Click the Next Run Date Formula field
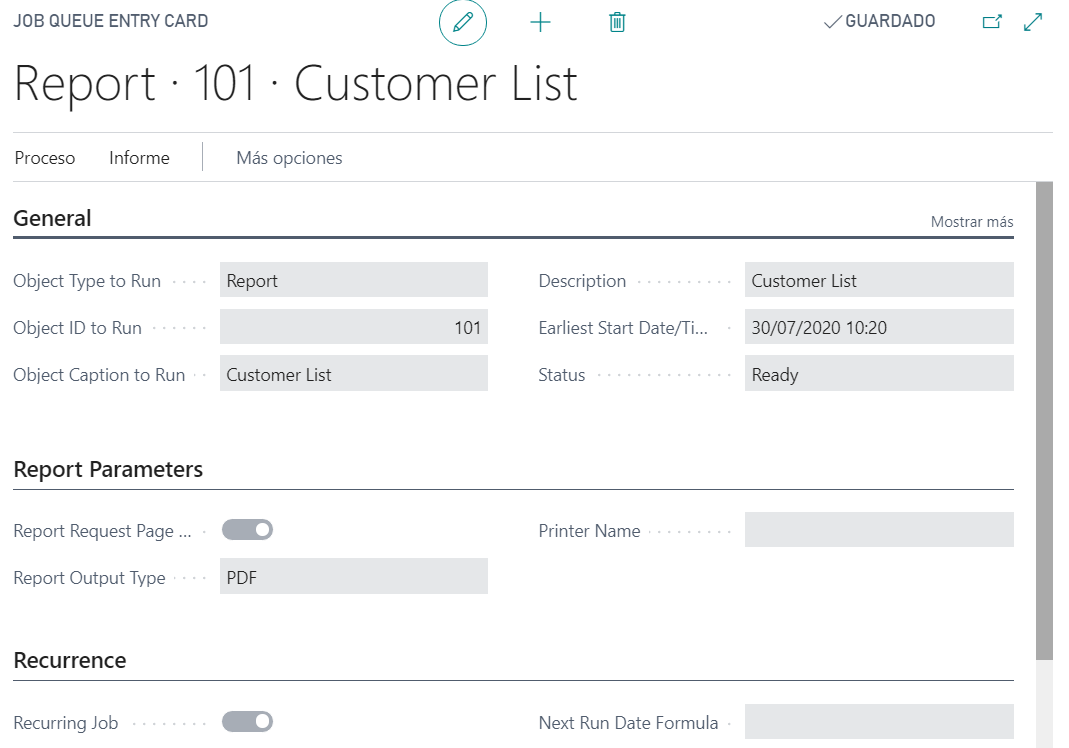Screen dimensions: 1069x748 tap(878, 722)
